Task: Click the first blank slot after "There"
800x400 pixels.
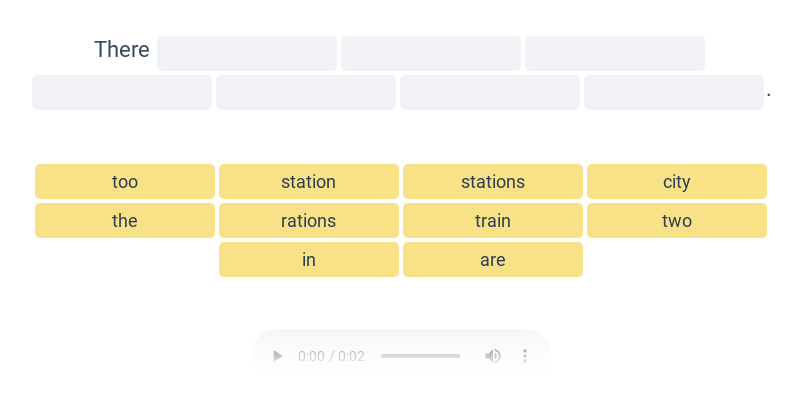Action: [247, 54]
